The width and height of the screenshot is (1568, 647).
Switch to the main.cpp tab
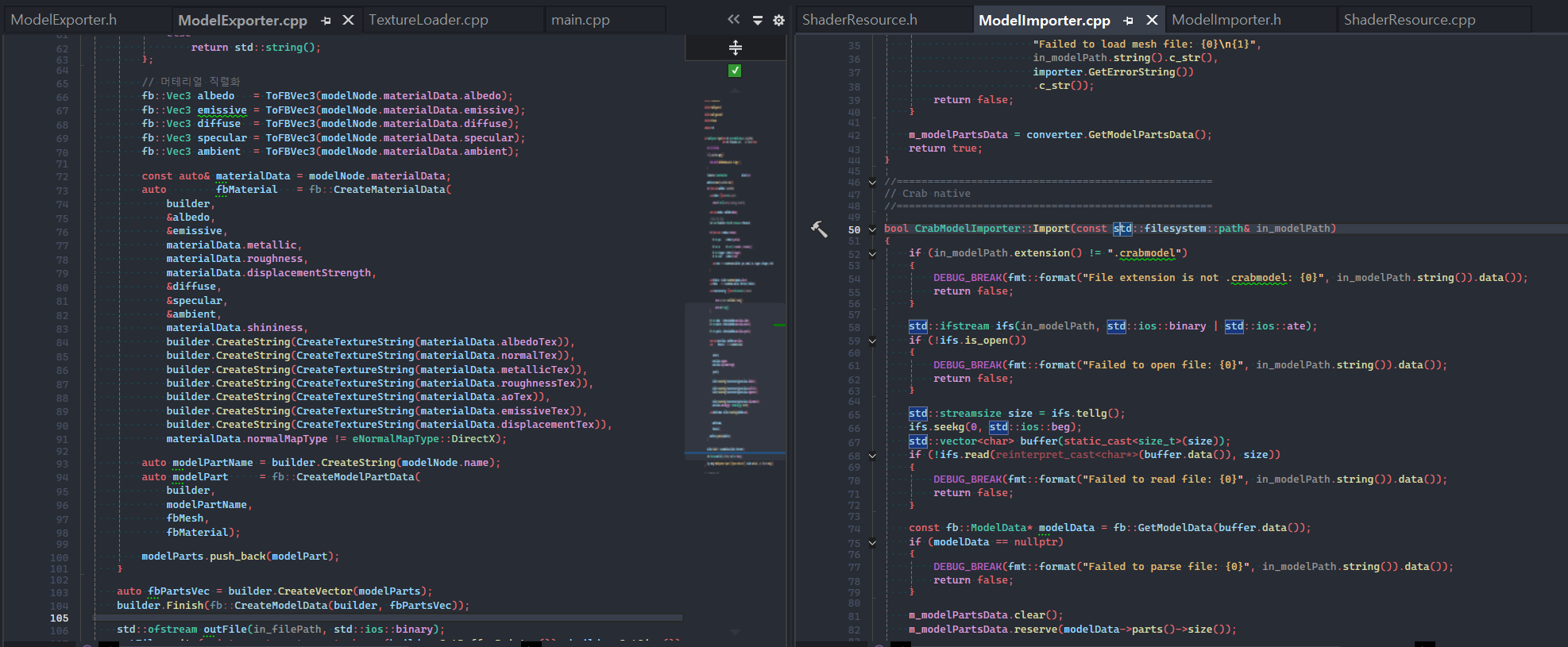pyautogui.click(x=581, y=20)
